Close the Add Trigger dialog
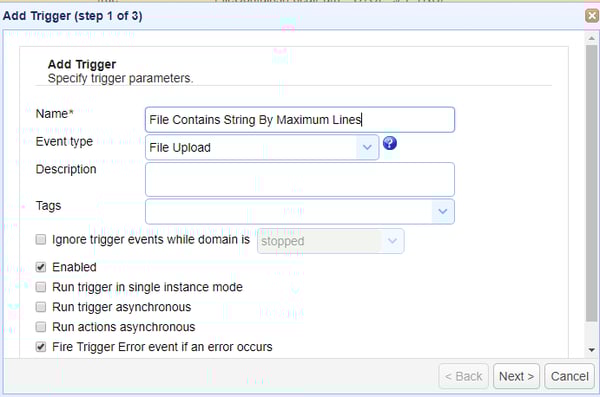 click(x=592, y=16)
